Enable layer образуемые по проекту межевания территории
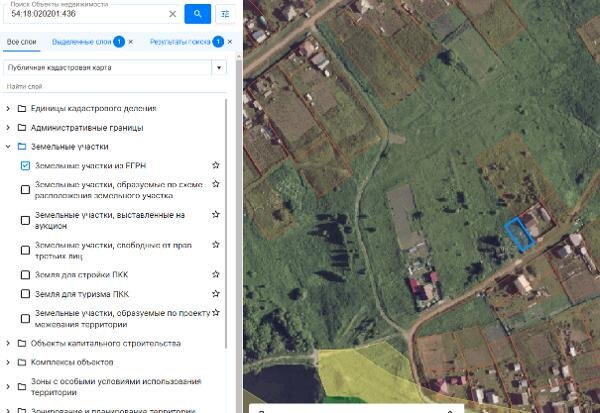This screenshot has height=413, width=600. [25, 318]
